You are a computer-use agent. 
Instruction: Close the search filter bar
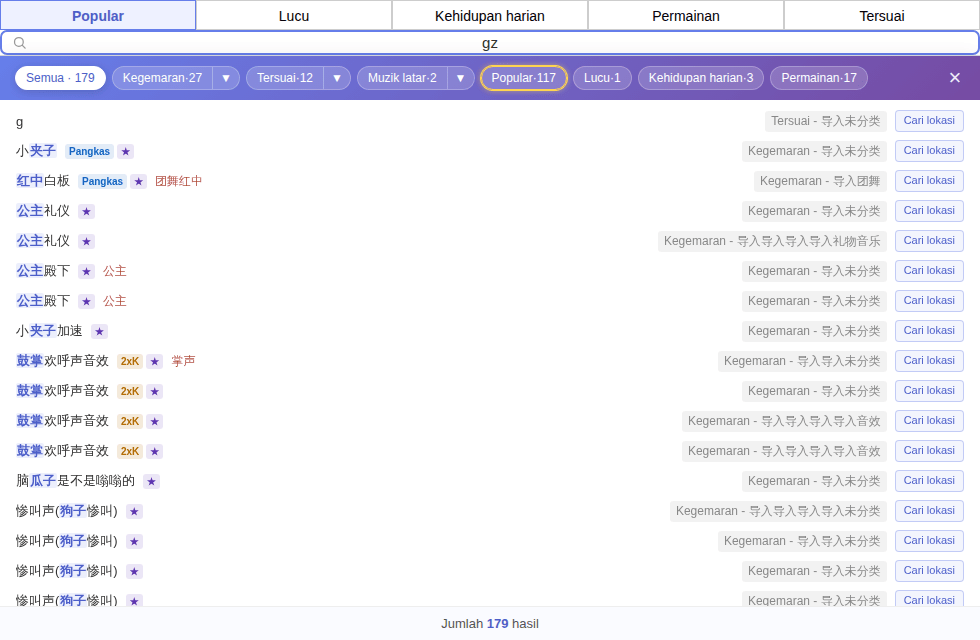tap(954, 78)
